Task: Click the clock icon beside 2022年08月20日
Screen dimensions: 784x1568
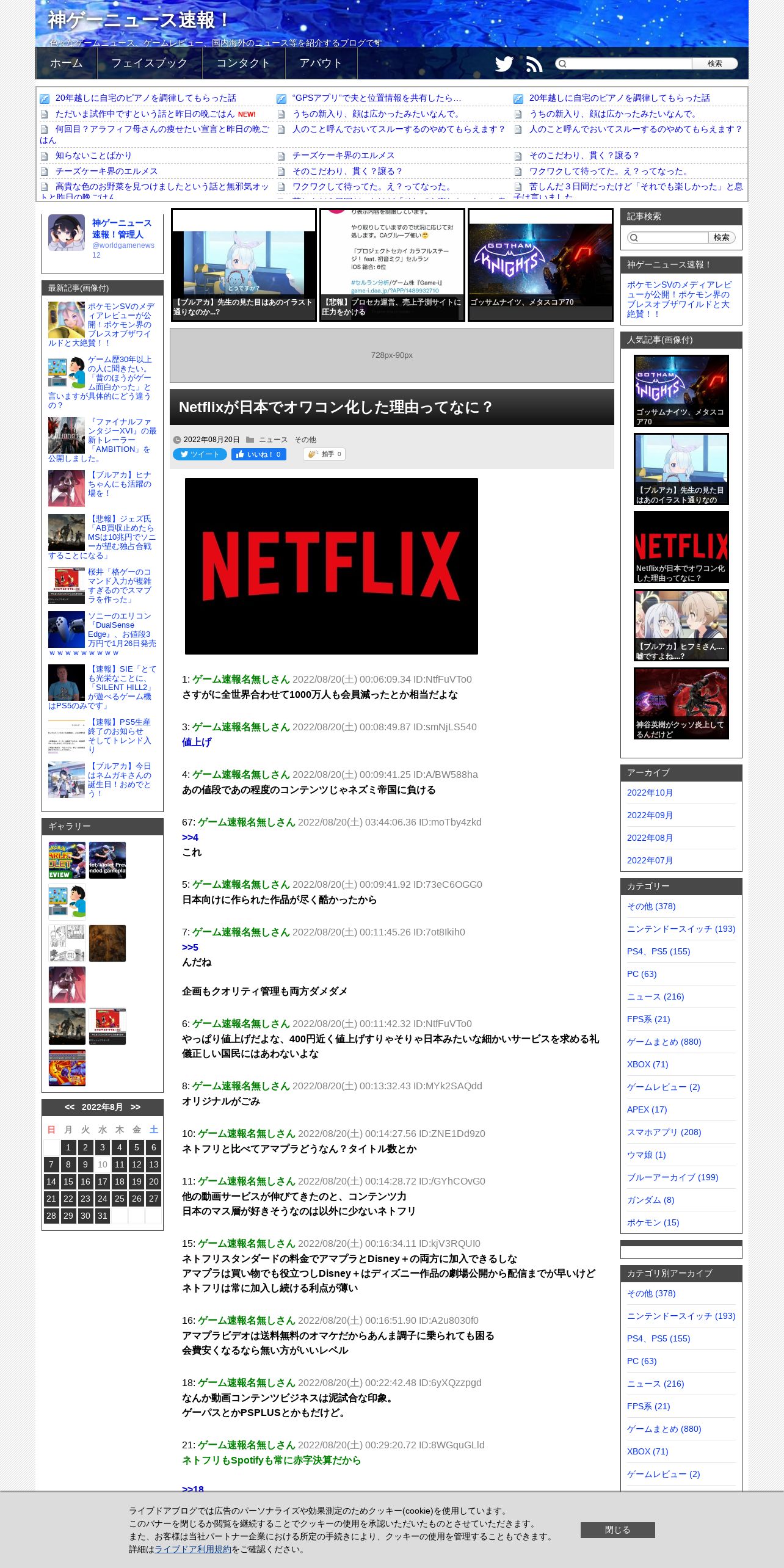Action: [177, 440]
